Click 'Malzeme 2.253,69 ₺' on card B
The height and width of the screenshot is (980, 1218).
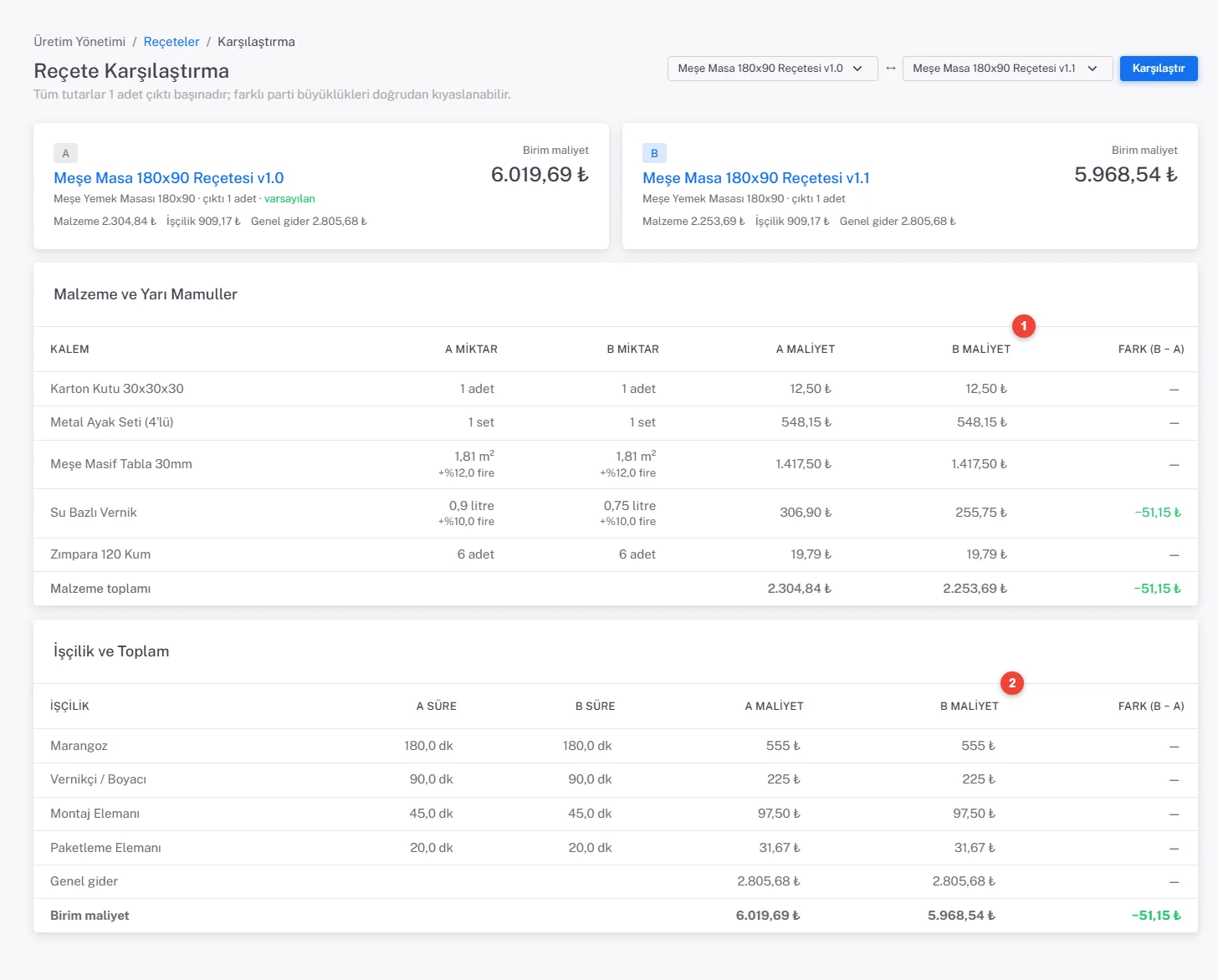(x=693, y=222)
